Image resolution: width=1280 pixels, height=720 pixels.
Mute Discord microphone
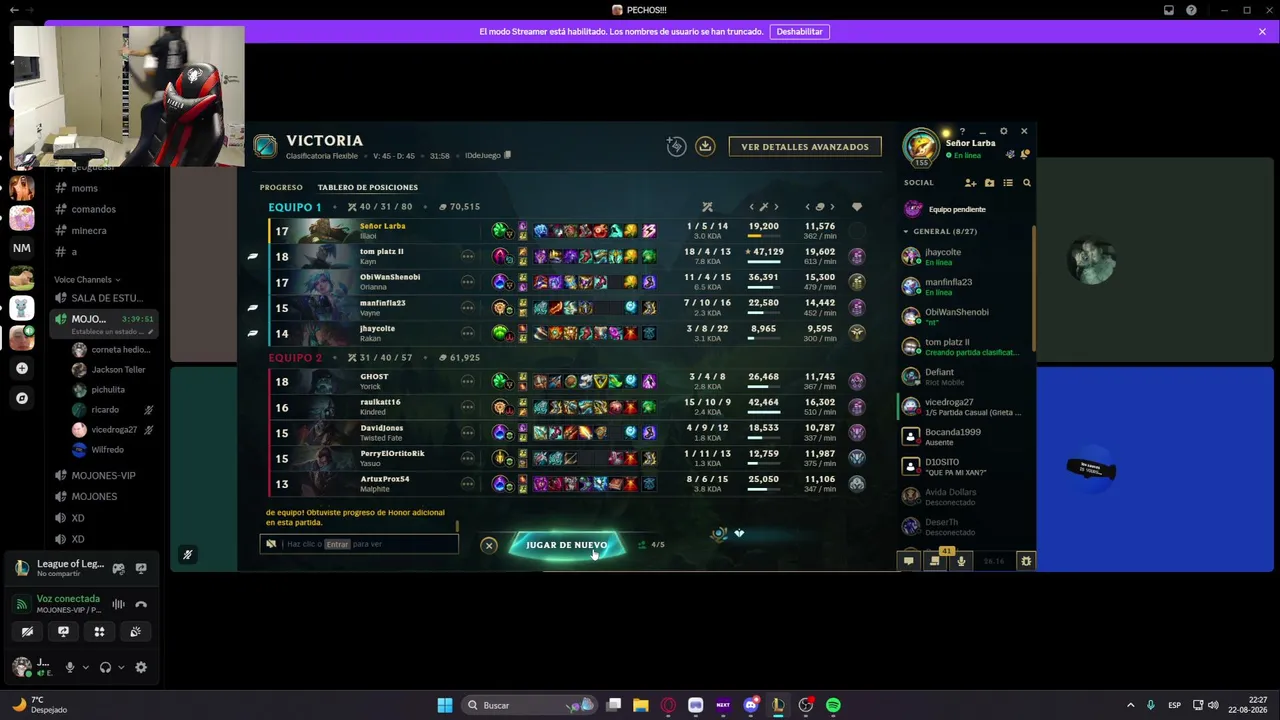point(70,667)
